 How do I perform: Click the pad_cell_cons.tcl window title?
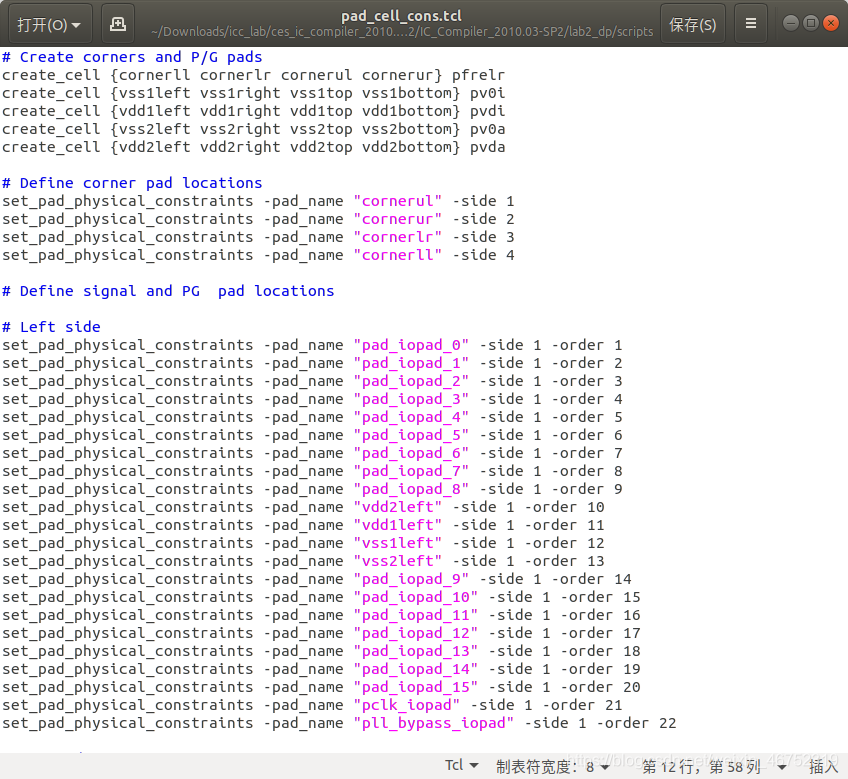point(401,16)
